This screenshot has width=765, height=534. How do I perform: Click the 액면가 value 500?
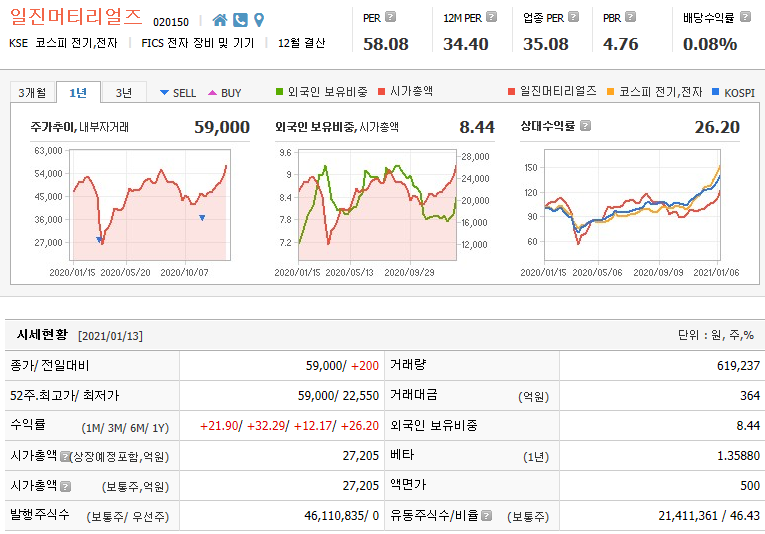coord(750,486)
